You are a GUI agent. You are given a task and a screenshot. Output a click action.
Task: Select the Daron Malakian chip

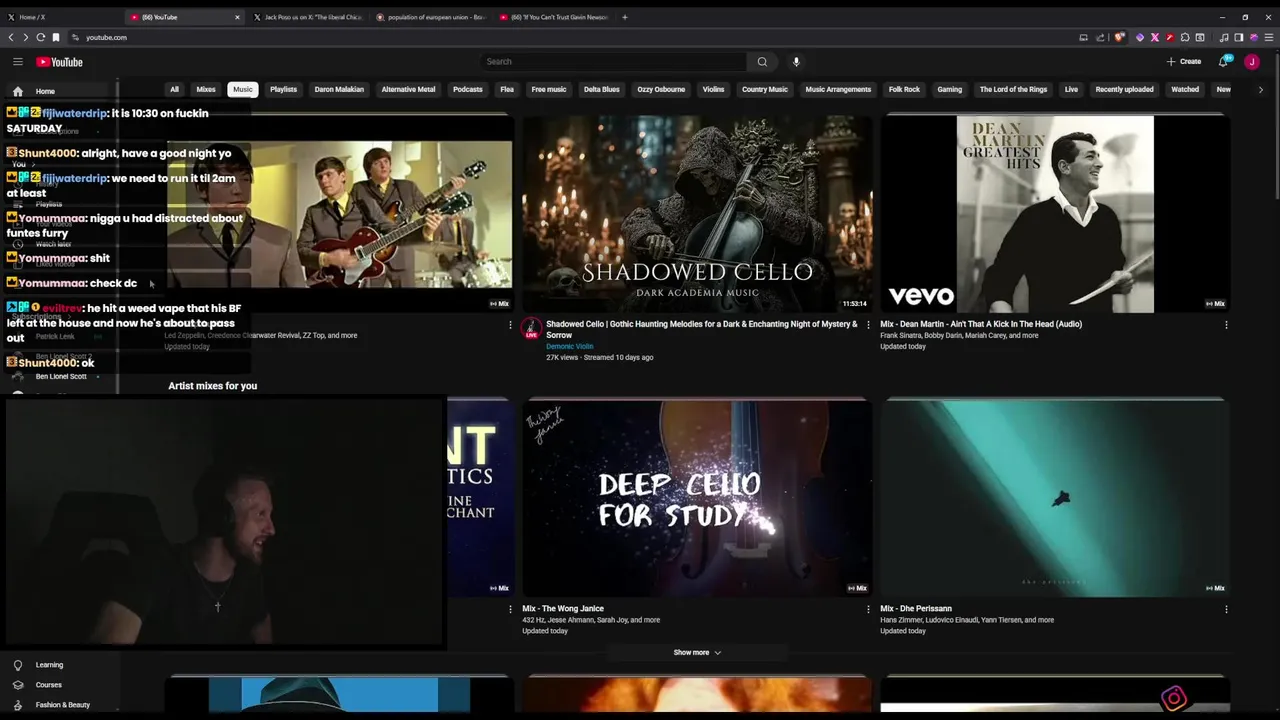coord(339,89)
